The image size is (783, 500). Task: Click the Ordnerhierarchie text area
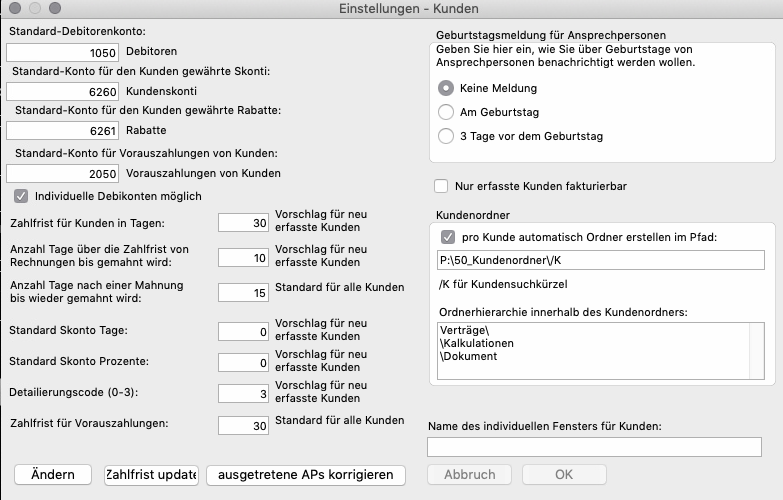[598, 350]
